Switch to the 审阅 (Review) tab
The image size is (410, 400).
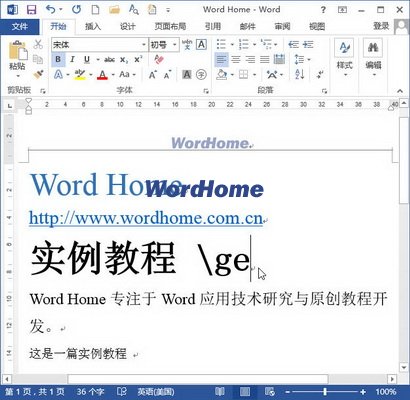pyautogui.click(x=282, y=26)
